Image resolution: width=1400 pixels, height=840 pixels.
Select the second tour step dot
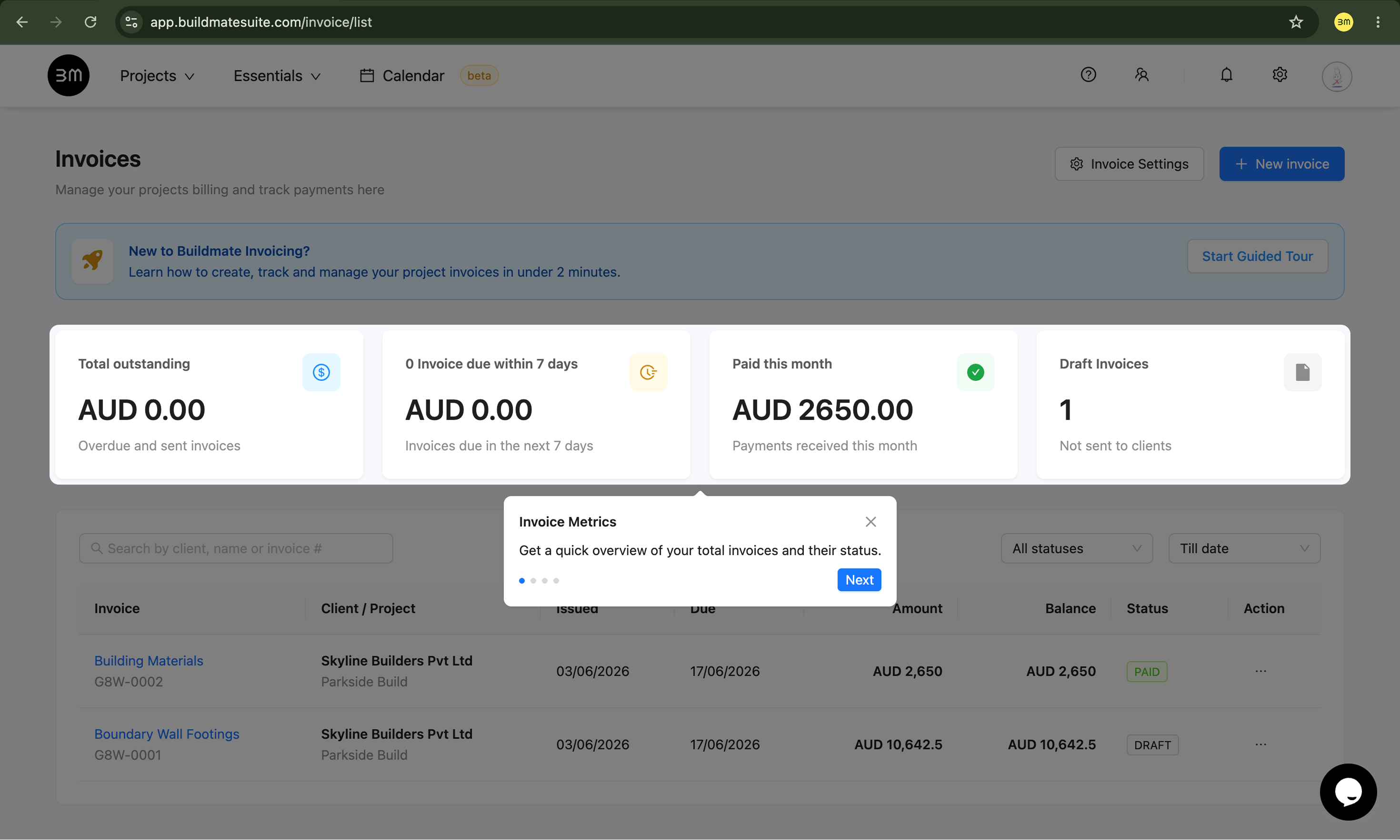(533, 580)
